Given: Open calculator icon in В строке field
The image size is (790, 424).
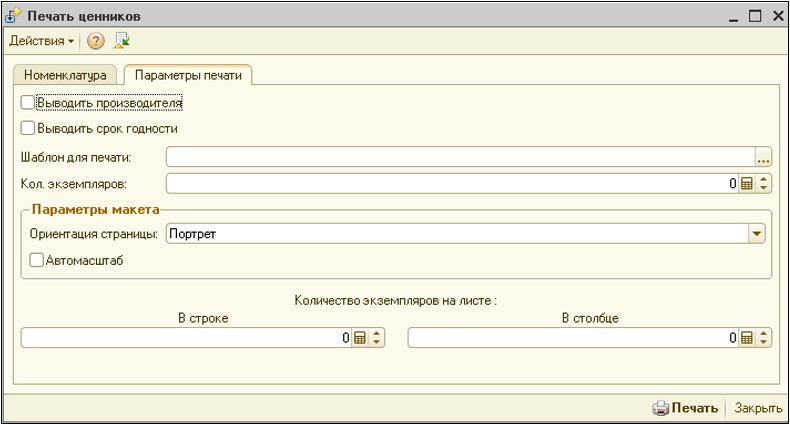Looking at the screenshot, I should tap(360, 339).
